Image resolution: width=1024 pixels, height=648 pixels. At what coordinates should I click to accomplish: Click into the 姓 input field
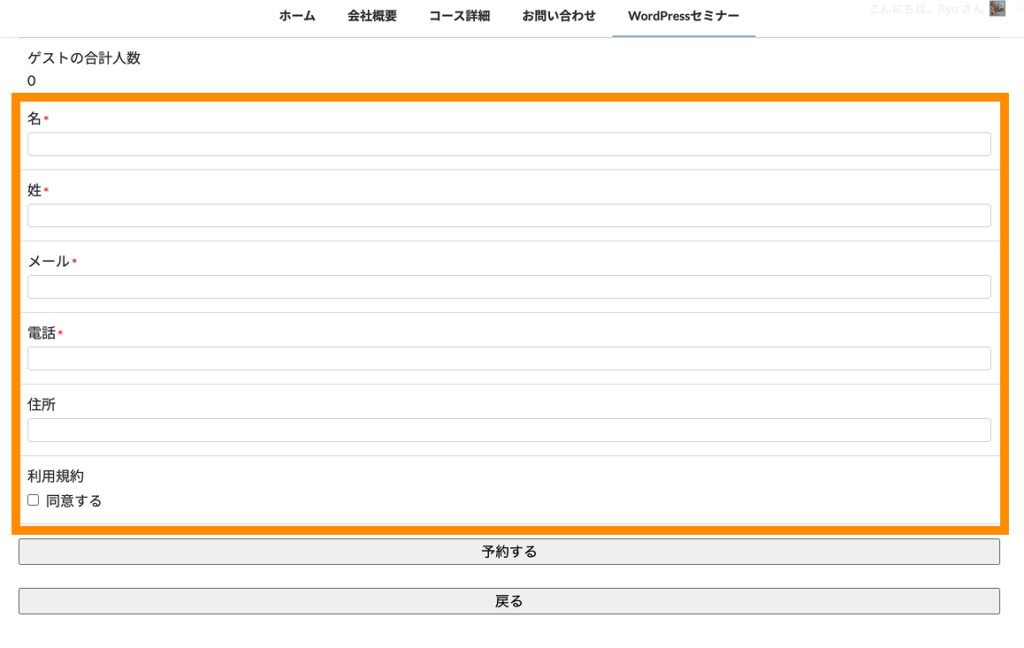click(x=509, y=215)
